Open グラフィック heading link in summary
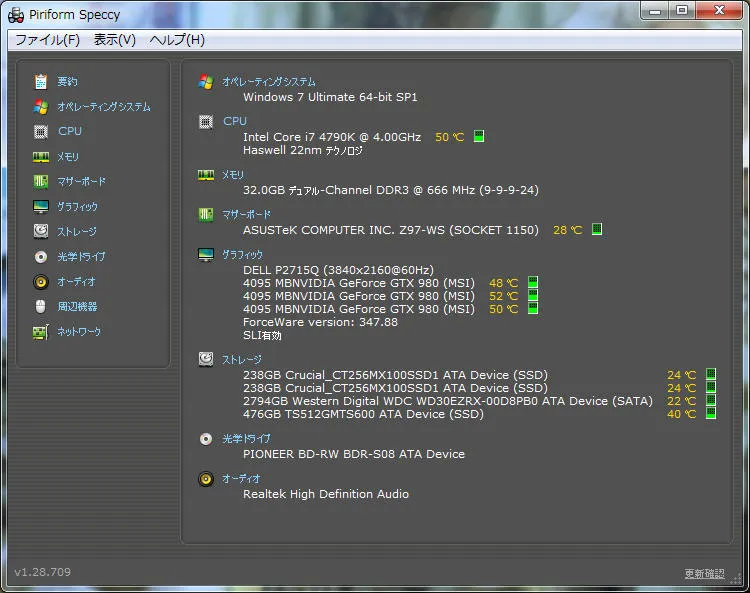750x593 pixels. coord(243,254)
